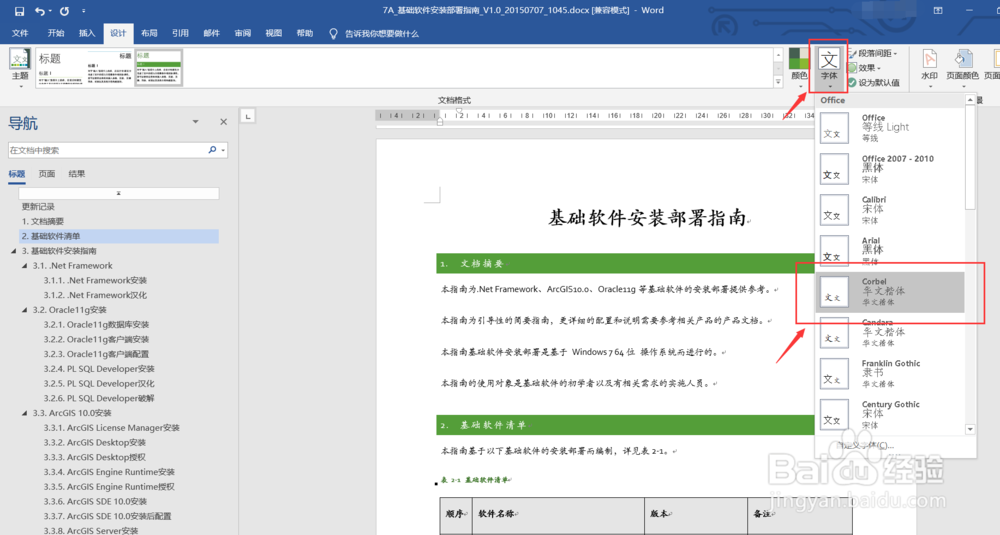The width and height of the screenshot is (1000, 535).
Task: Open the navigation pane options arrow
Action: click(x=196, y=122)
